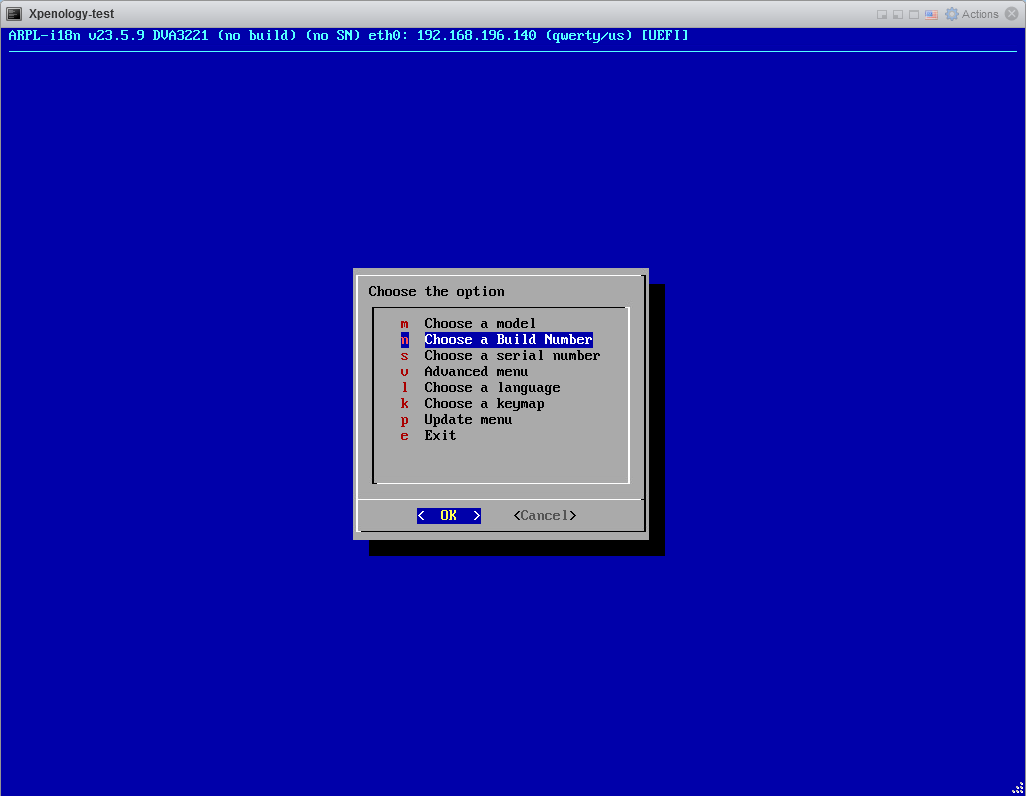Select "Choose a language" option
1026x796 pixels.
click(492, 388)
